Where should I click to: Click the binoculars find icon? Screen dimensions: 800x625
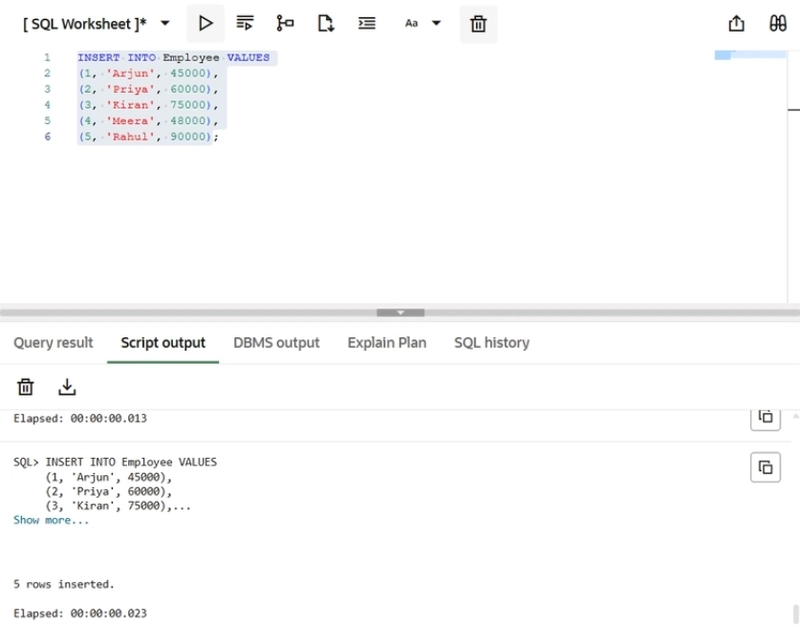click(x=777, y=23)
